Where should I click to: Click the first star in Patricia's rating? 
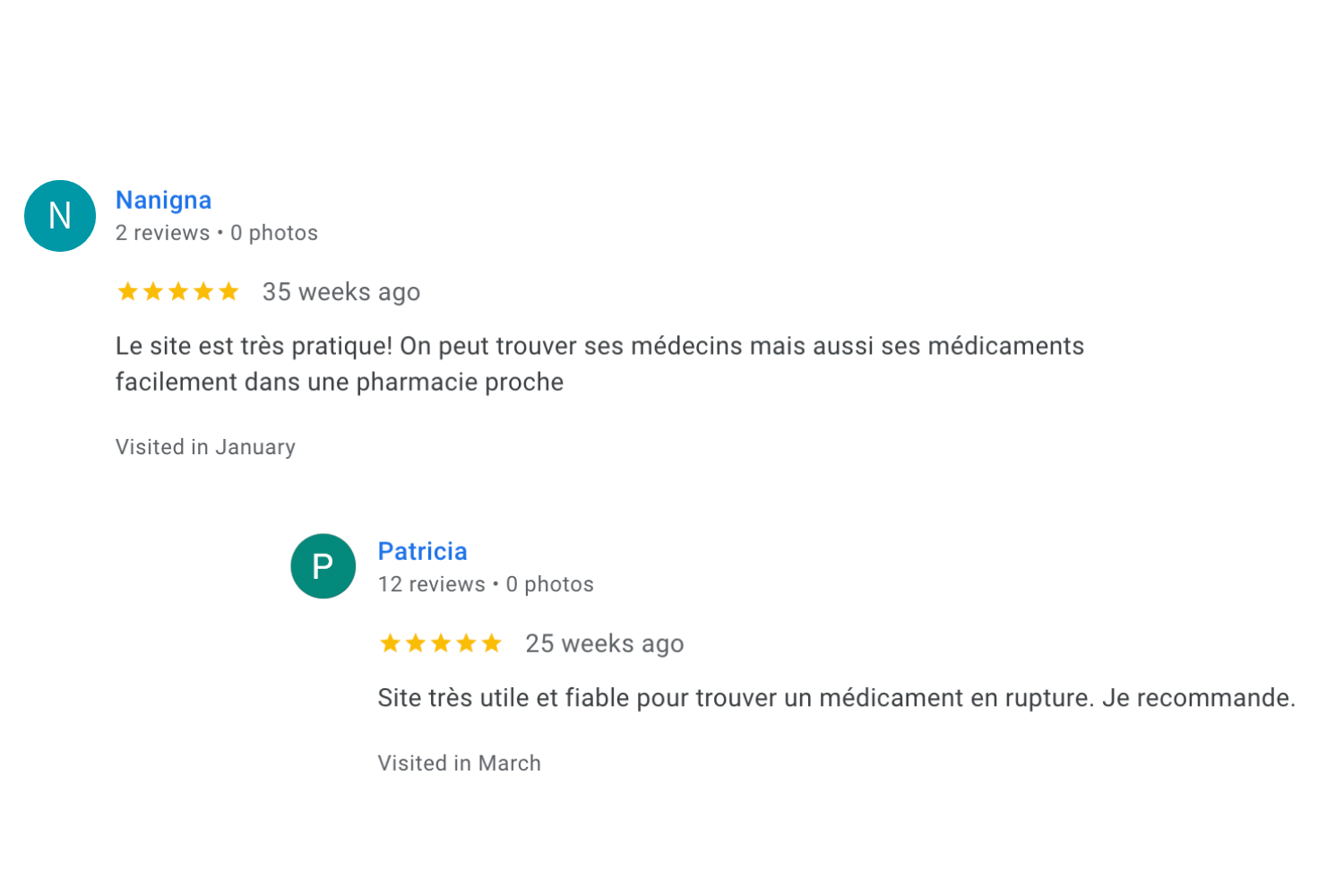[x=391, y=643]
